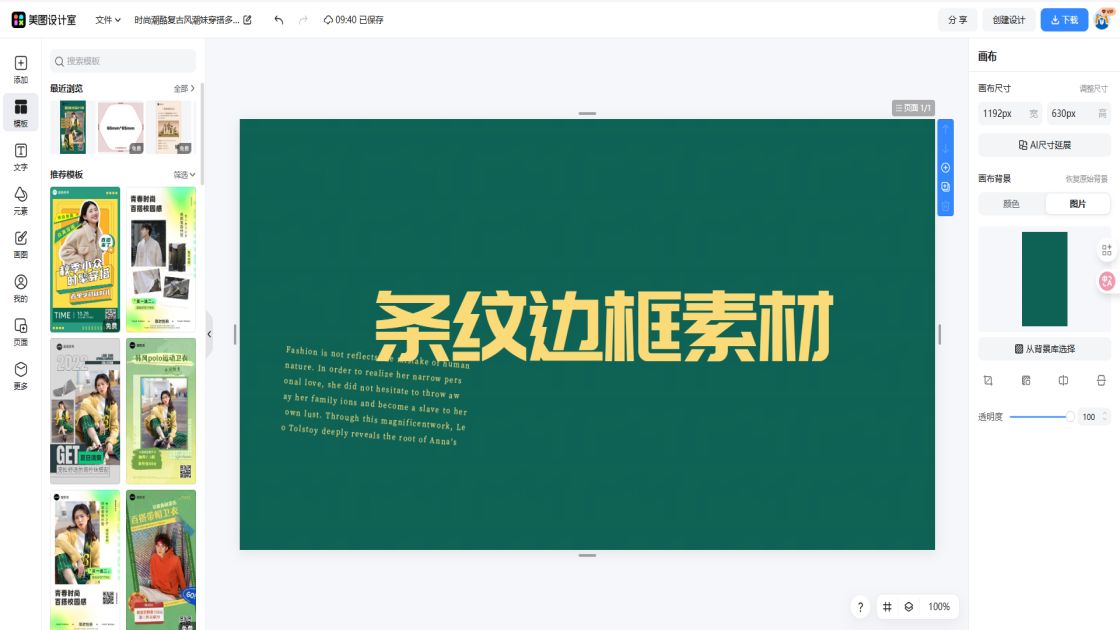The width and height of the screenshot is (1120, 630).
Task: Open the 文字 (Text) tool in sidebar
Action: click(x=21, y=156)
